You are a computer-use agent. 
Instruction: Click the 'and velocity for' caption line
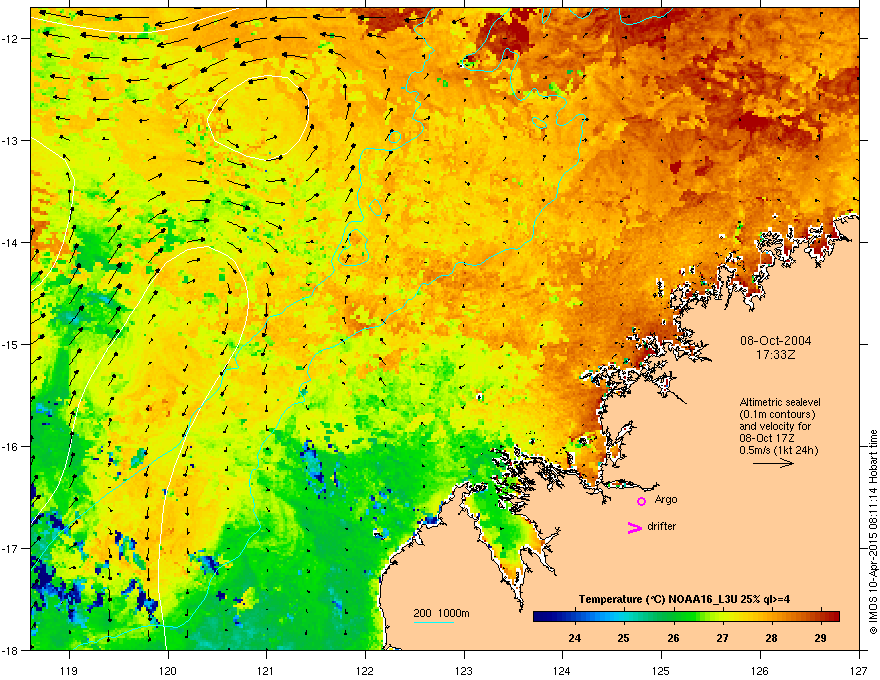click(775, 426)
